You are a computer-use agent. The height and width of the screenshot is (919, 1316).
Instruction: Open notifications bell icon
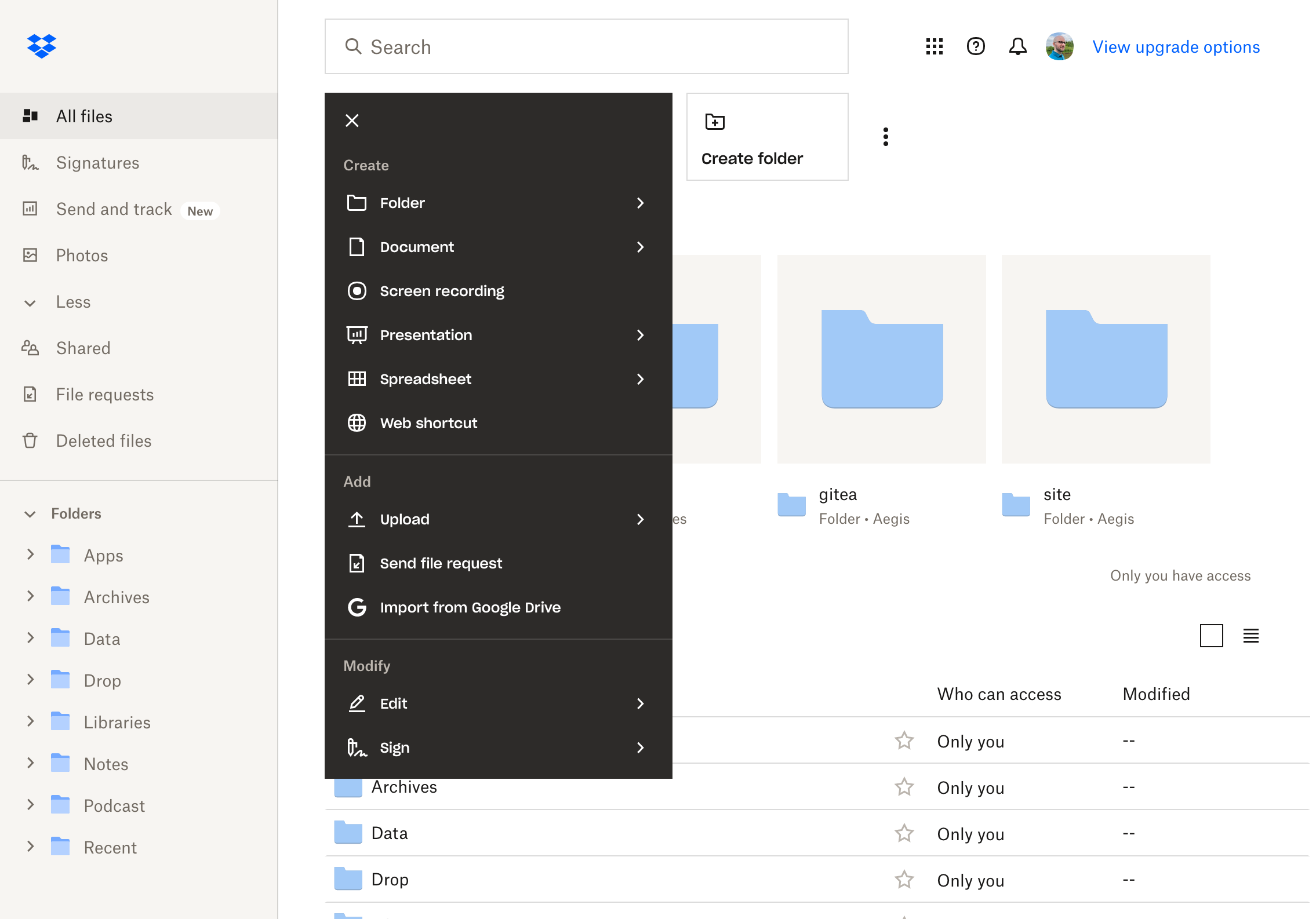(1017, 46)
